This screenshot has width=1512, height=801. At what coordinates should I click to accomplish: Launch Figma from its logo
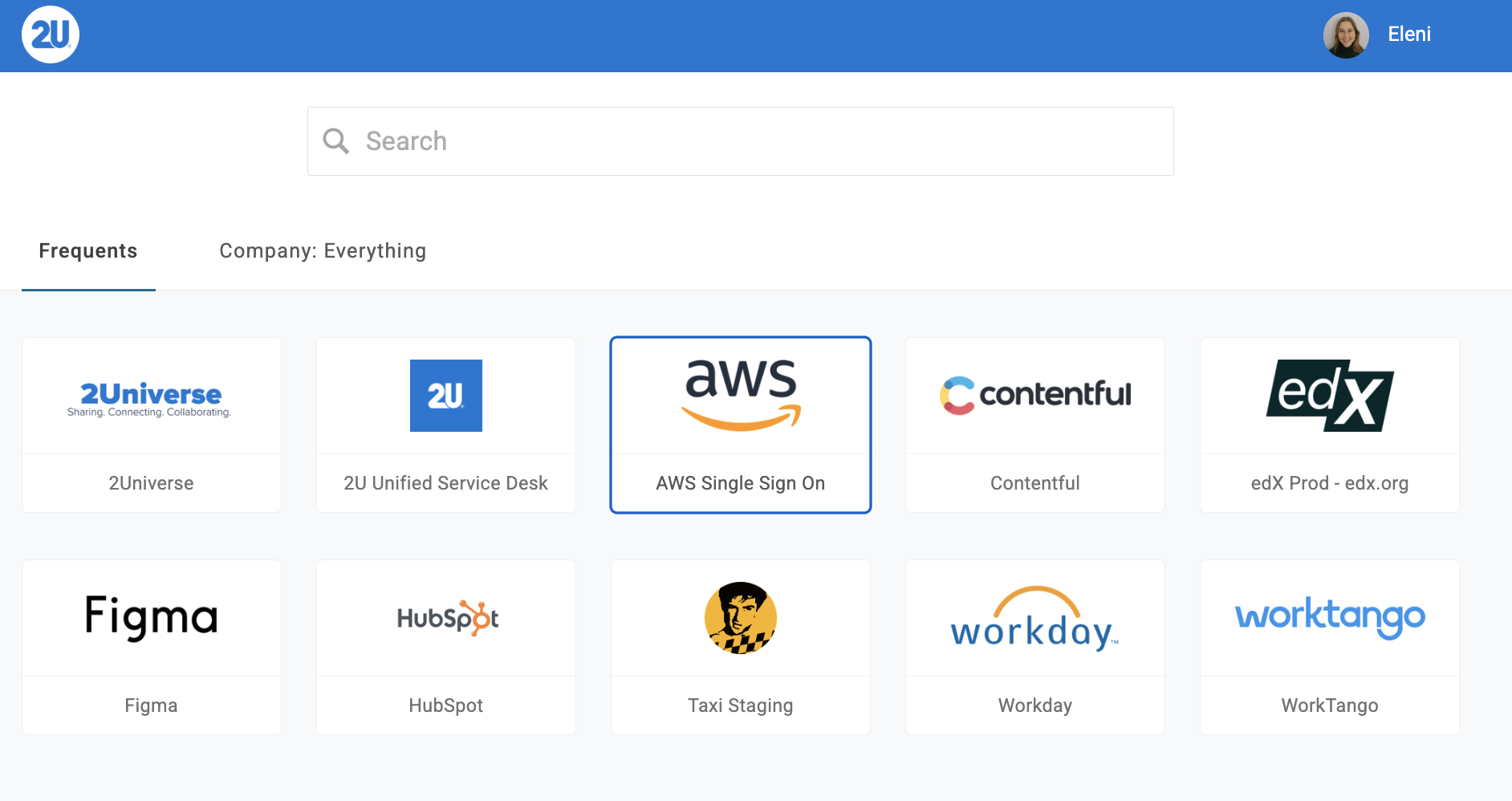coord(151,617)
